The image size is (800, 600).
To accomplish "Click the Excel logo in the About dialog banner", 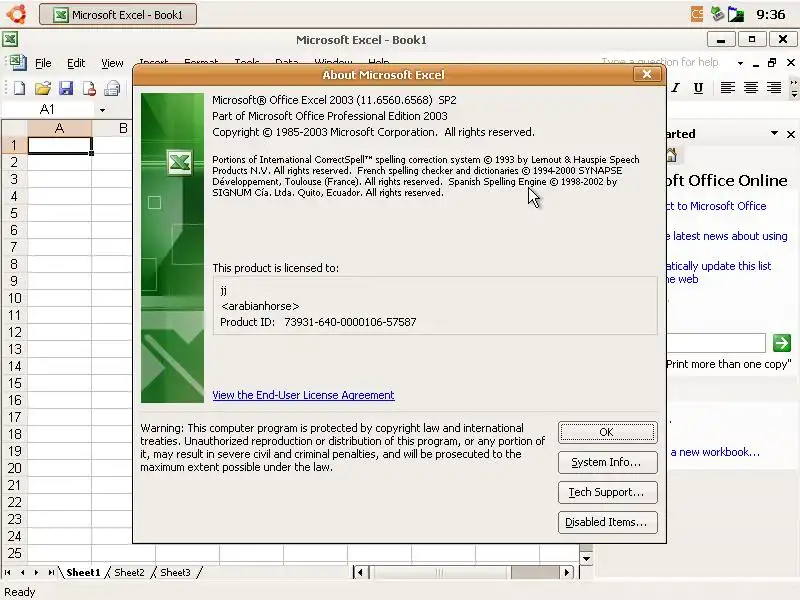I will (180, 163).
